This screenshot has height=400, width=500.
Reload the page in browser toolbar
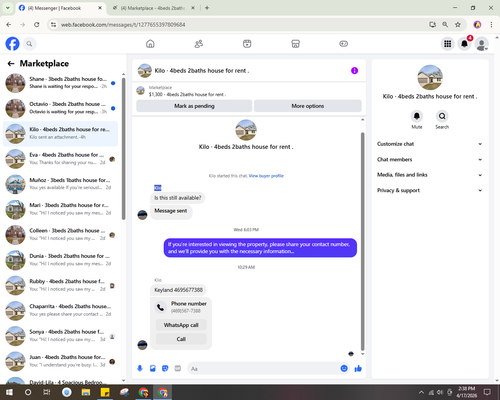[x=37, y=24]
